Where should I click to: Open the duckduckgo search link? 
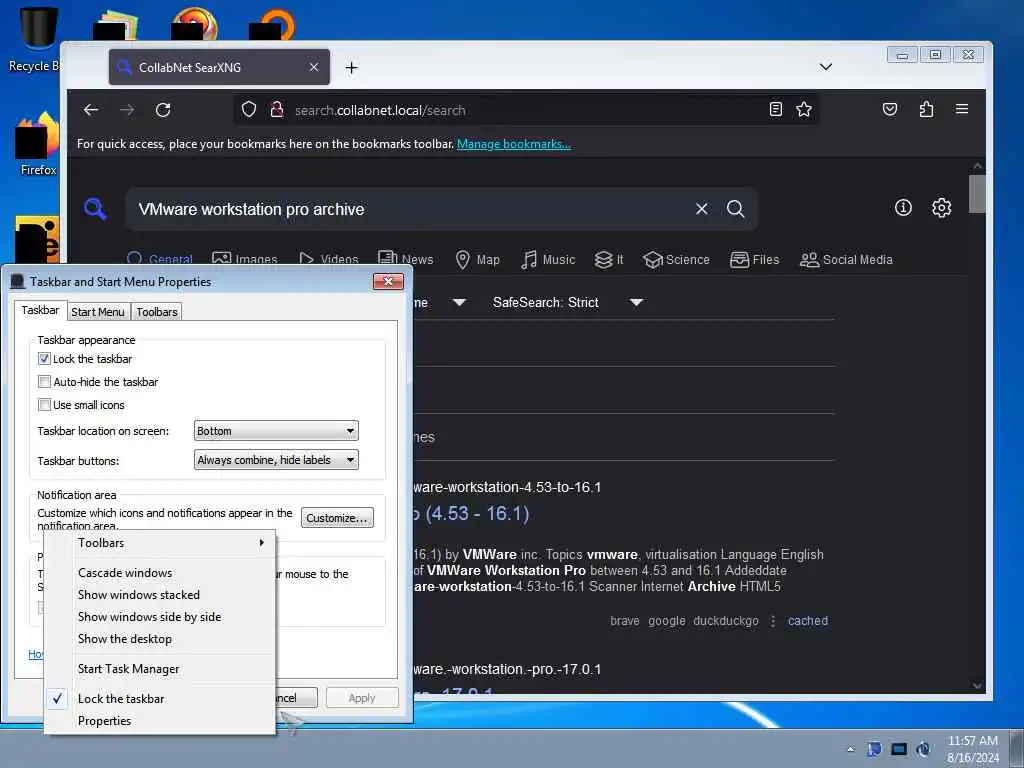click(726, 621)
